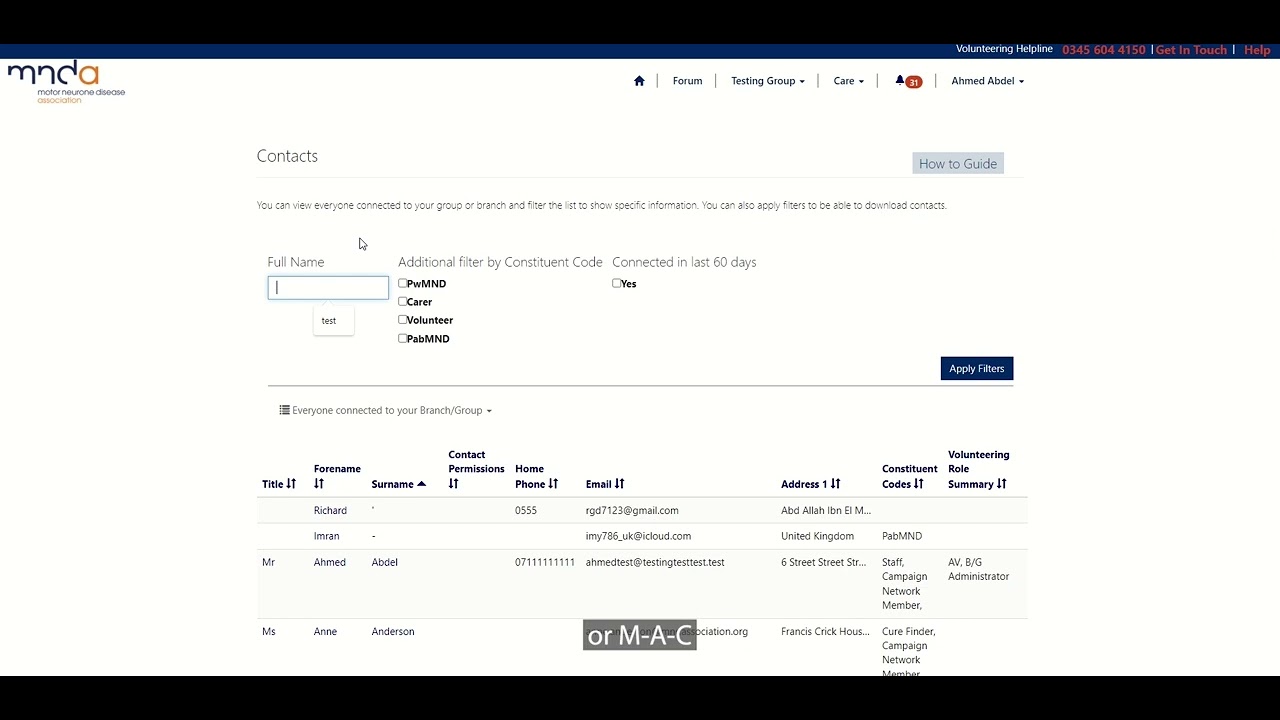Open the Testing Group dropdown menu
The height and width of the screenshot is (720, 1280).
tap(767, 81)
